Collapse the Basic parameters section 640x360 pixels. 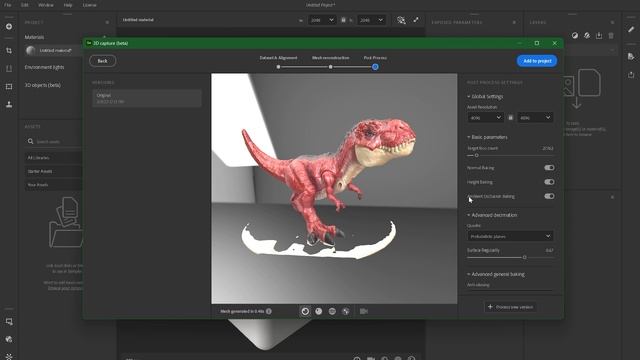[x=487, y=137]
